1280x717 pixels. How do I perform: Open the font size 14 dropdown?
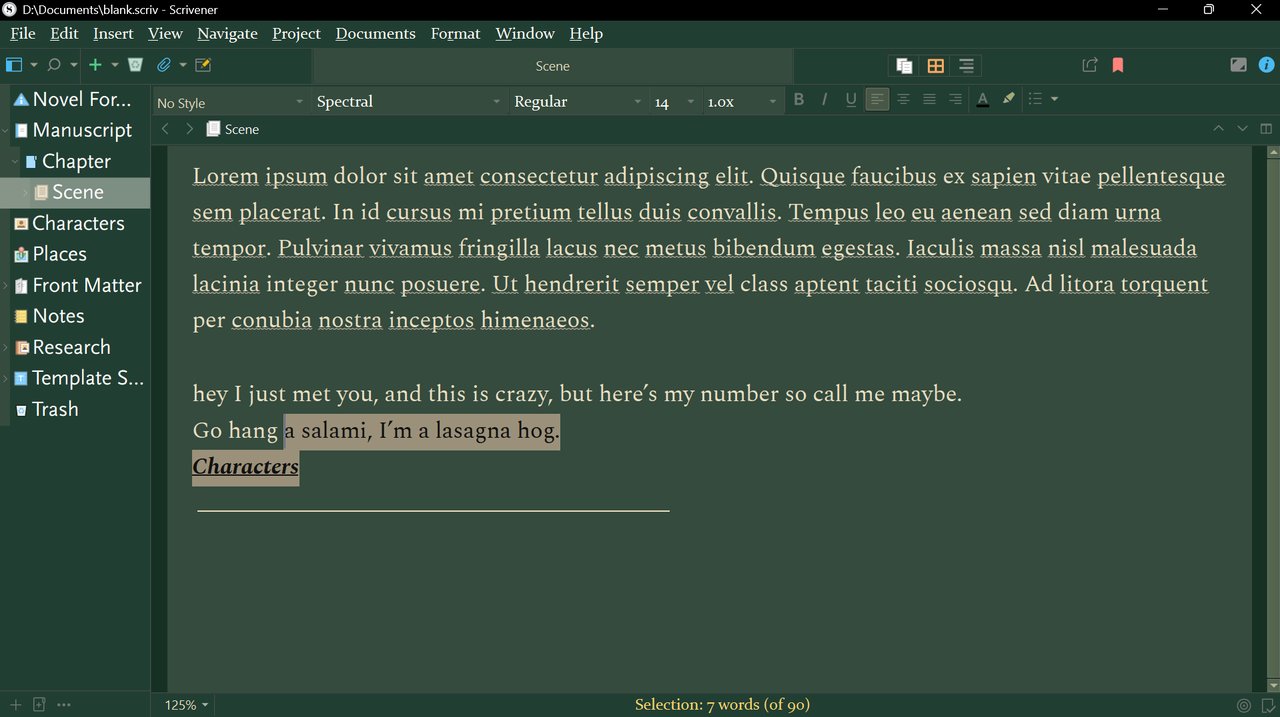675,102
